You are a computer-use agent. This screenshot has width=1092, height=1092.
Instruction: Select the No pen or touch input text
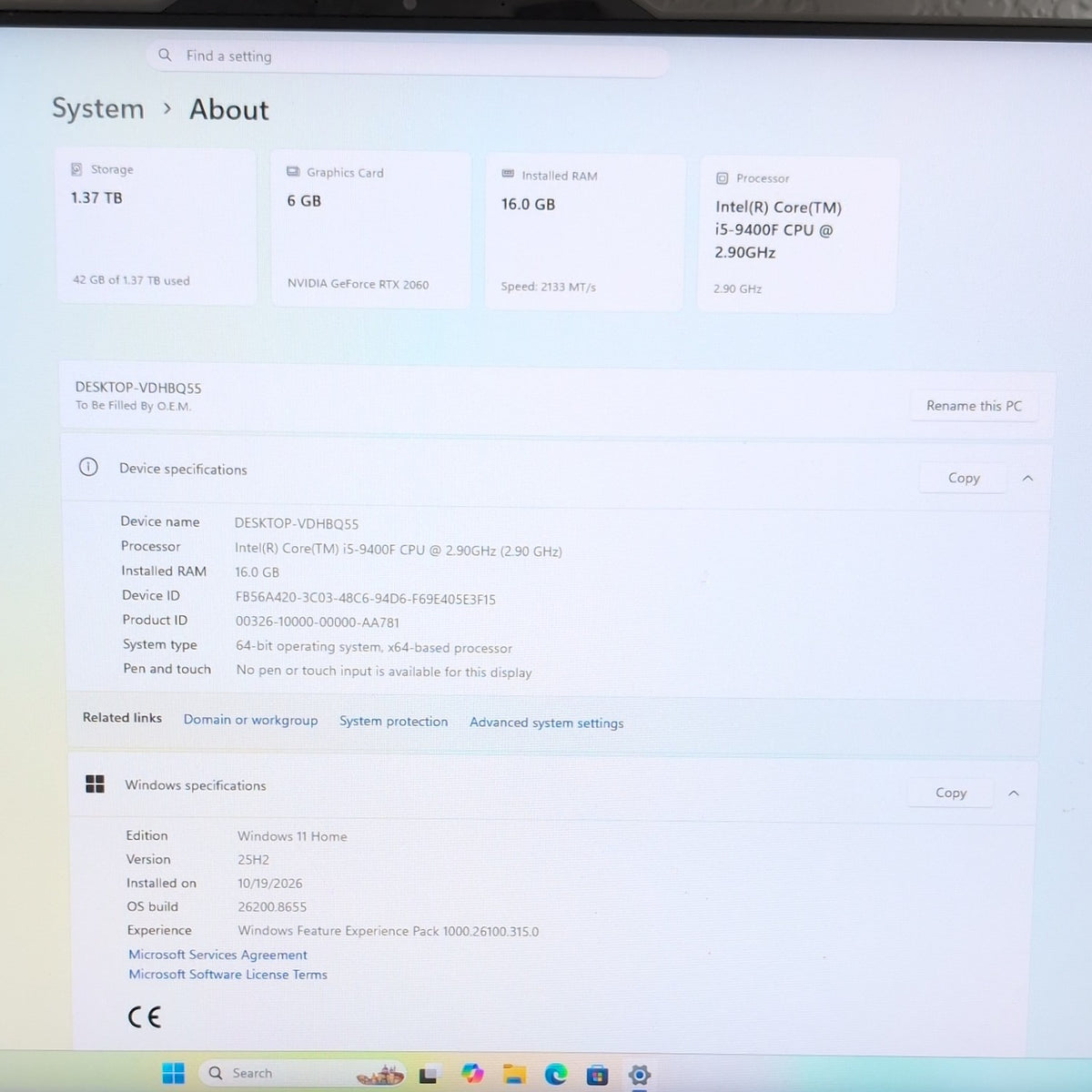pos(383,672)
